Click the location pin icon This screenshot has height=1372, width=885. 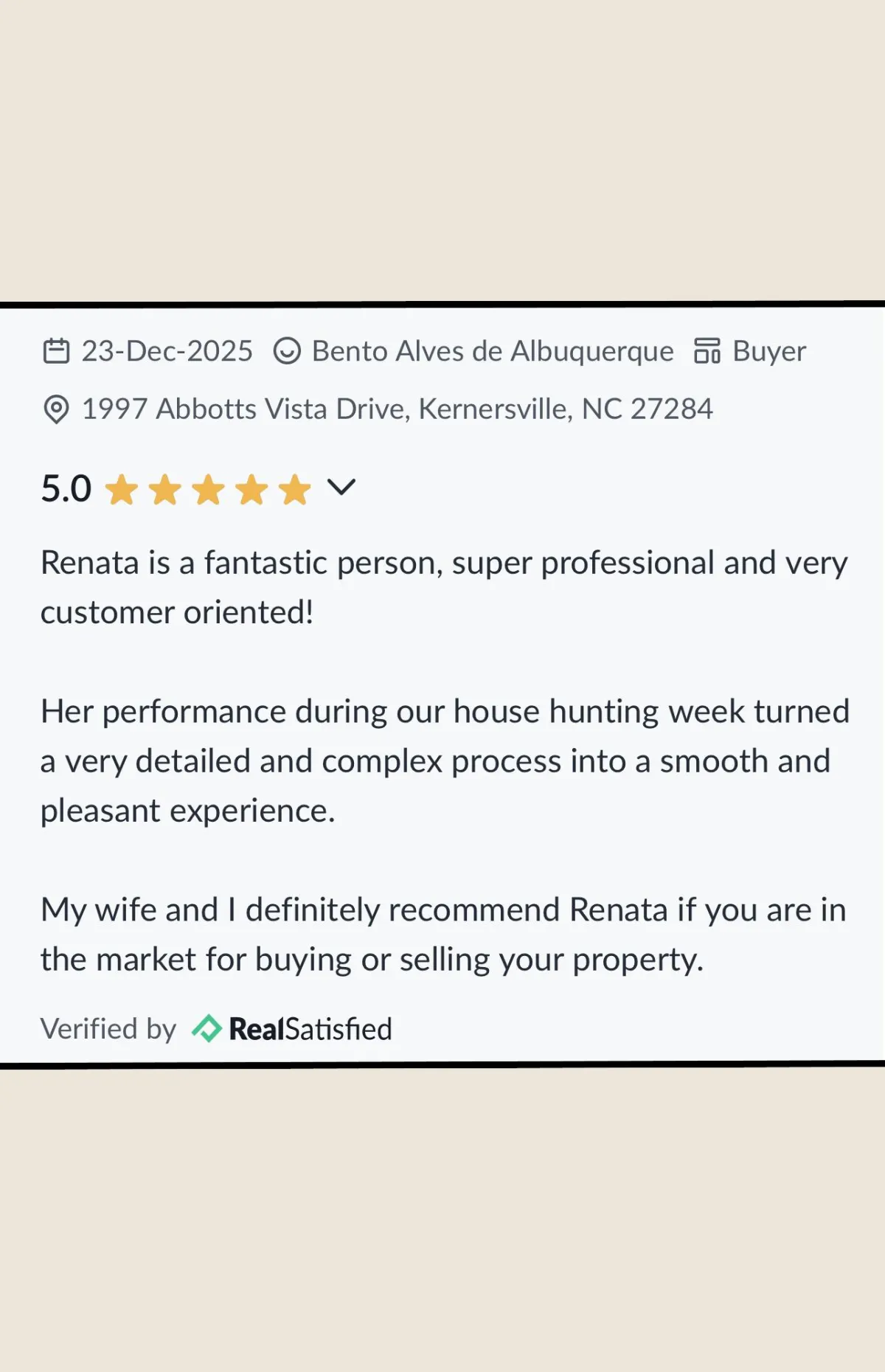(56, 409)
